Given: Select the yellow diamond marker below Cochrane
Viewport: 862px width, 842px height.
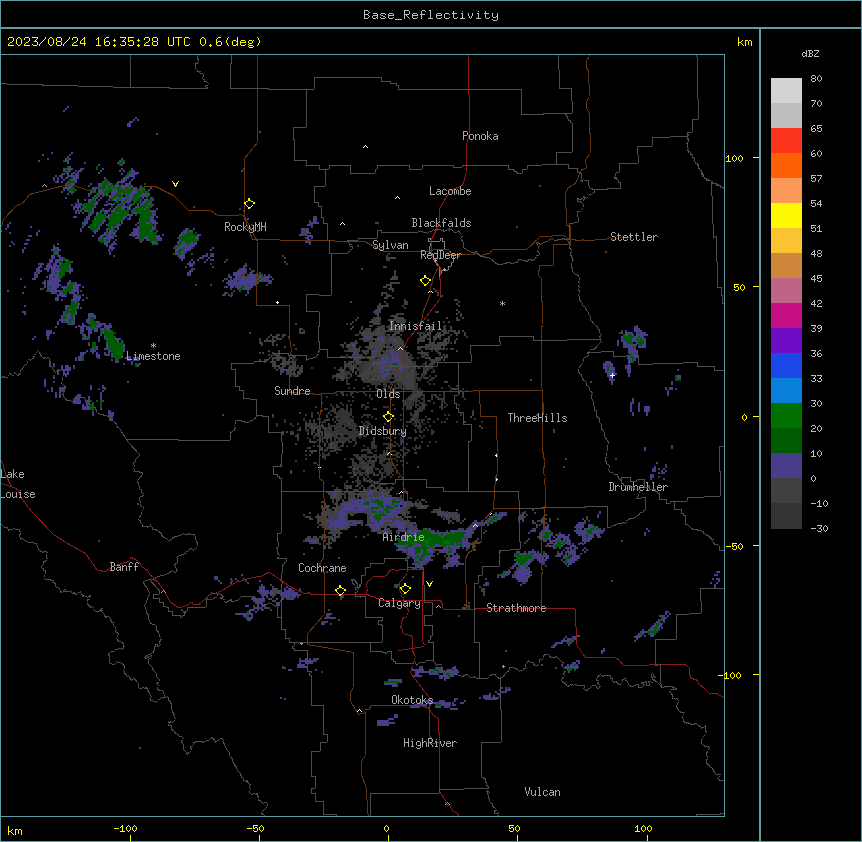Looking at the screenshot, I should click(340, 591).
